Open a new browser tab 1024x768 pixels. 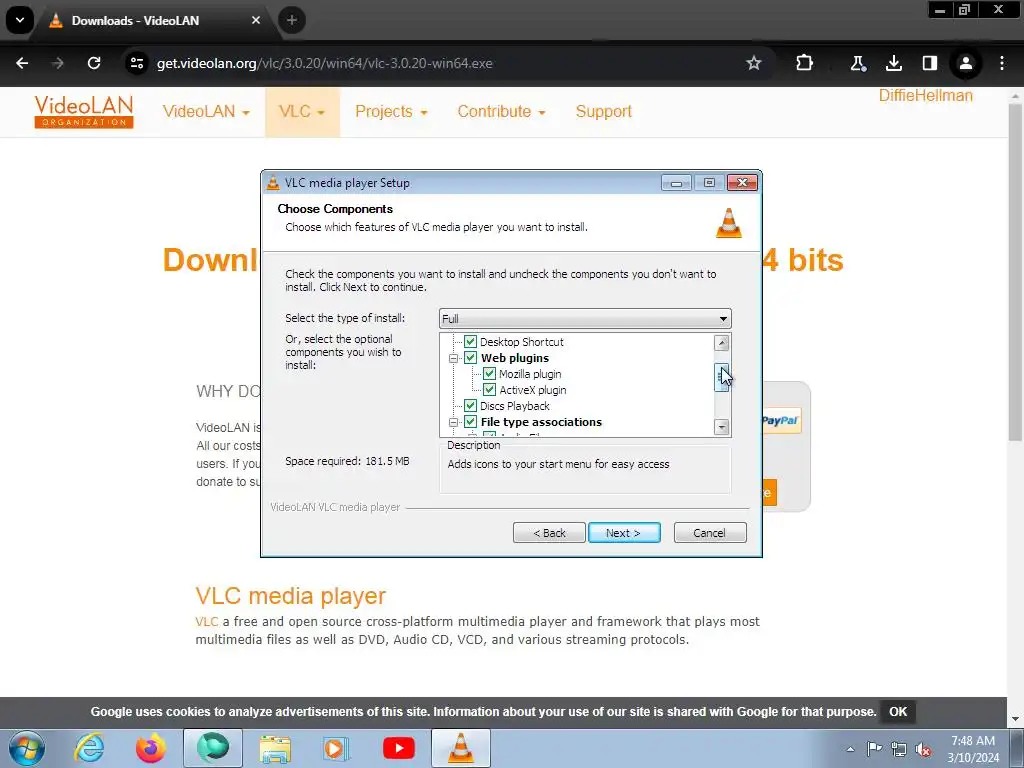(x=292, y=20)
